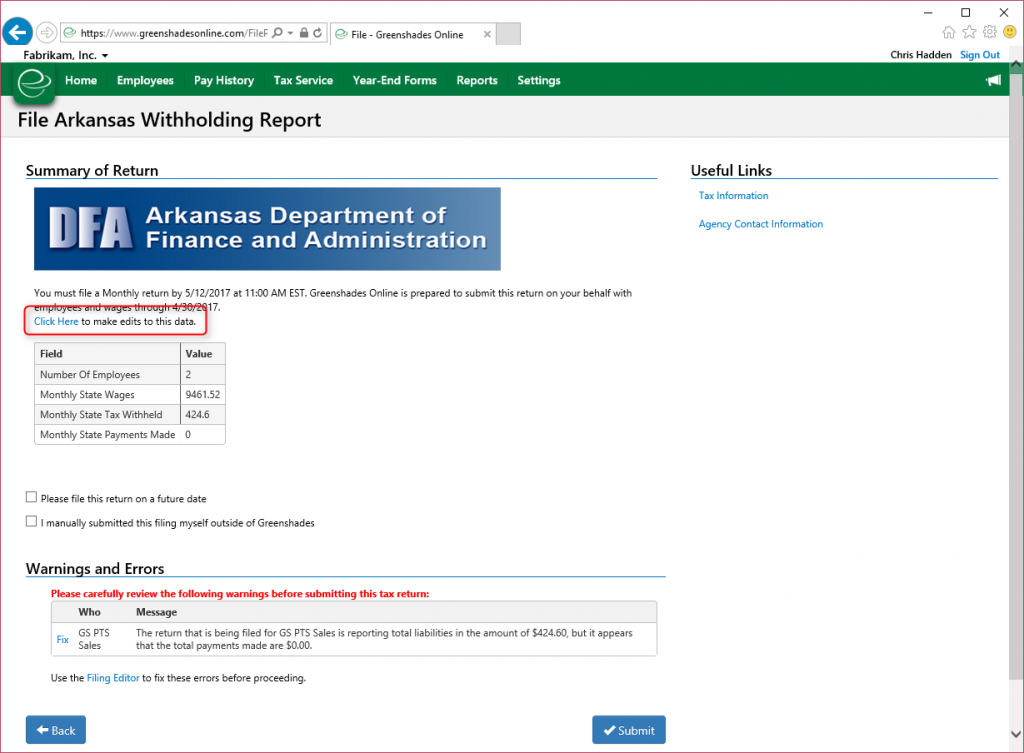Maximize the browser window
Viewport: 1024px width, 753px height.
[966, 12]
